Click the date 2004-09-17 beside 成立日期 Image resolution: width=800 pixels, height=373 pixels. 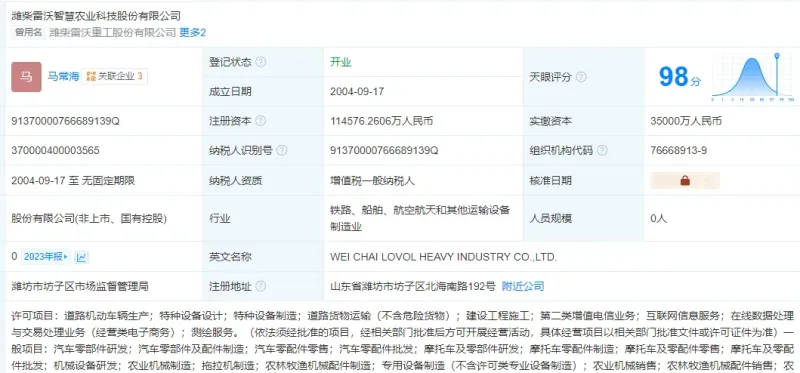pos(357,92)
